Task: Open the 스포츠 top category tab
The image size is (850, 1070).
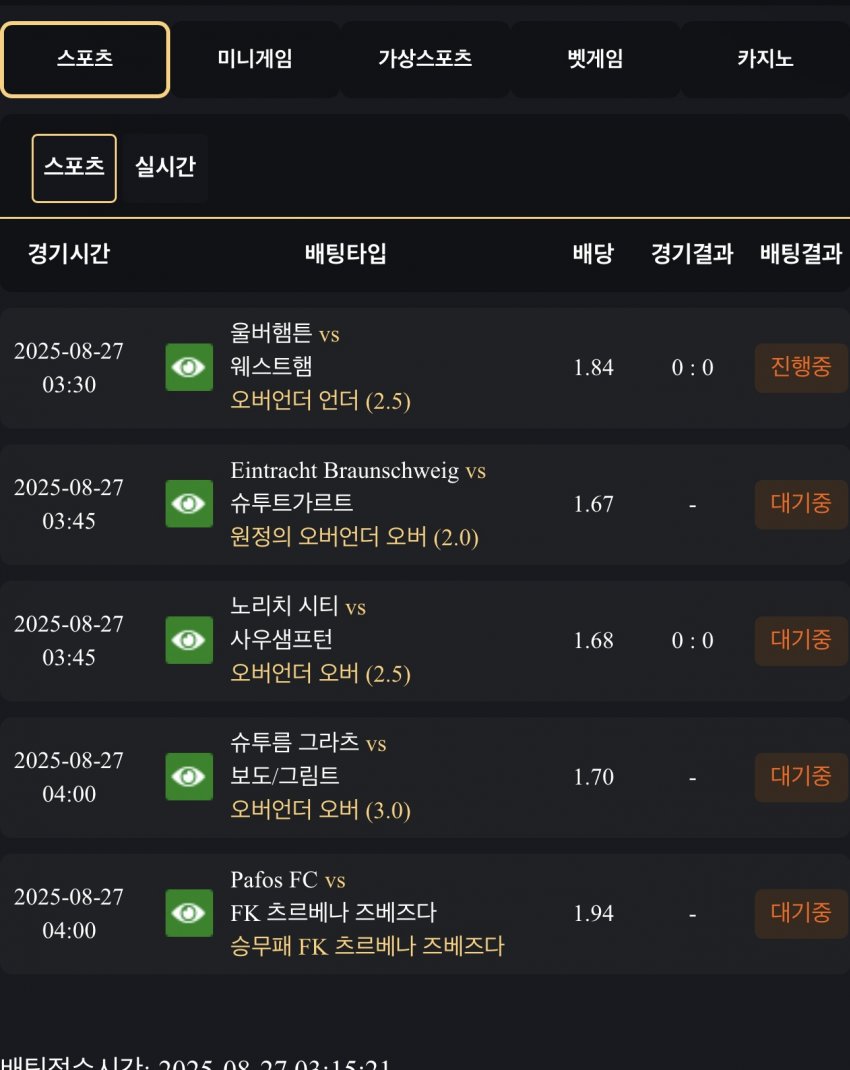Action: (85, 59)
